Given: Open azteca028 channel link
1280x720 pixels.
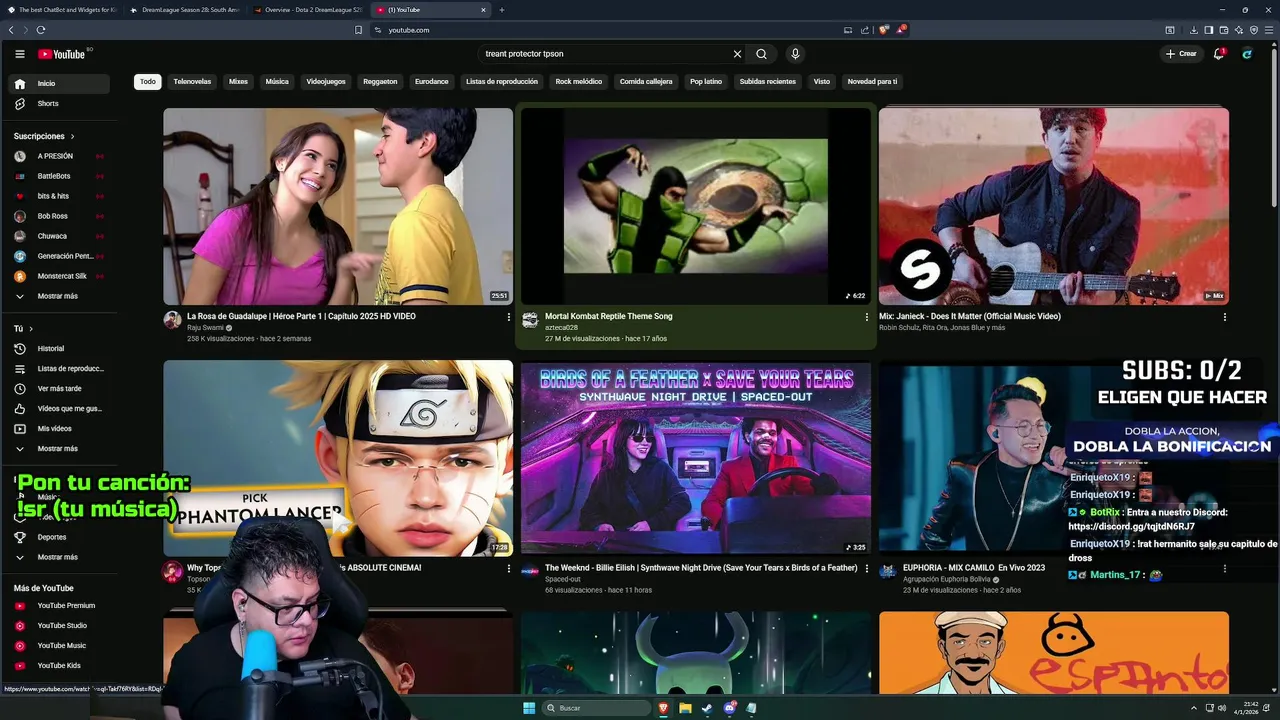Looking at the screenshot, I should coord(561,328).
